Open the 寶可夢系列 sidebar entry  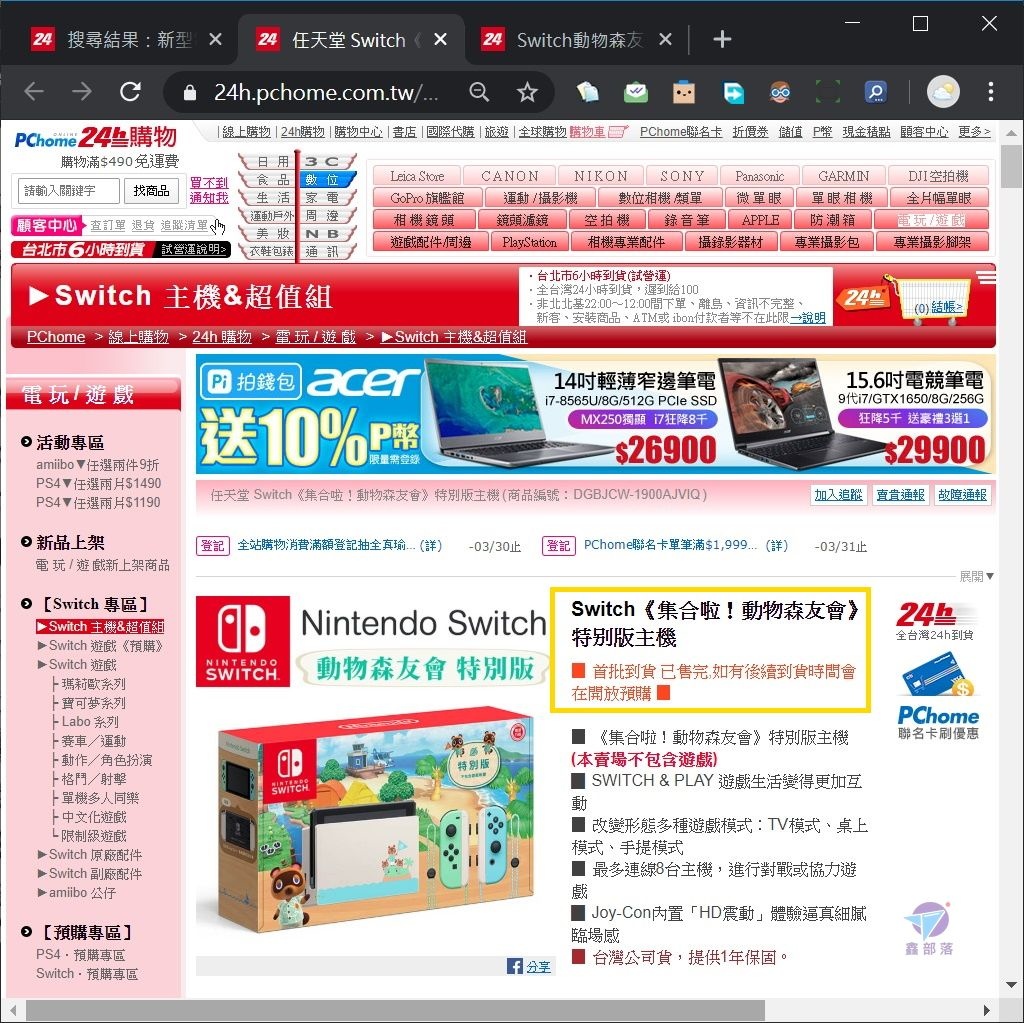tap(93, 703)
